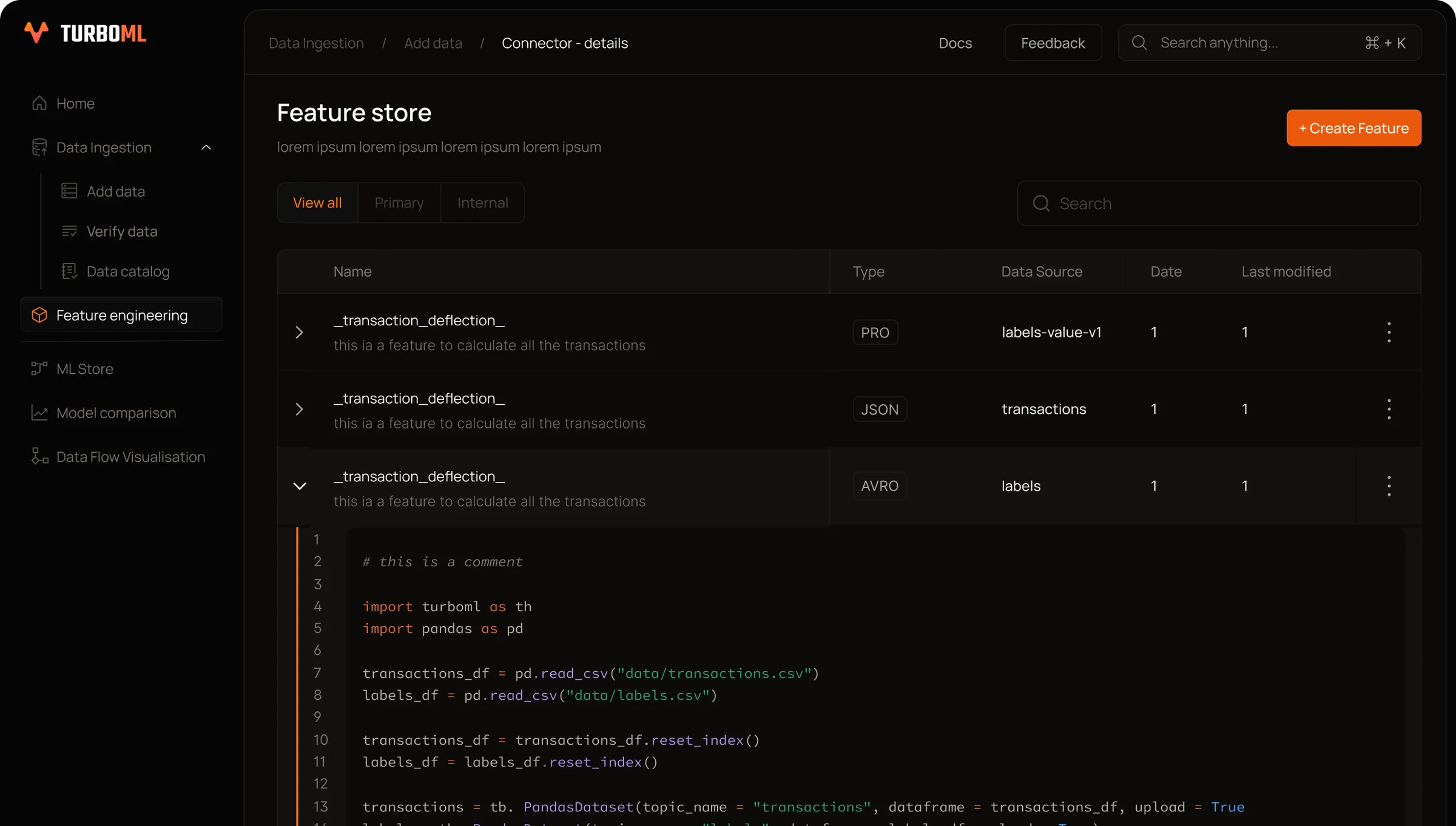Click the Create Feature button
Image resolution: width=1456 pixels, height=826 pixels.
pos(1353,128)
